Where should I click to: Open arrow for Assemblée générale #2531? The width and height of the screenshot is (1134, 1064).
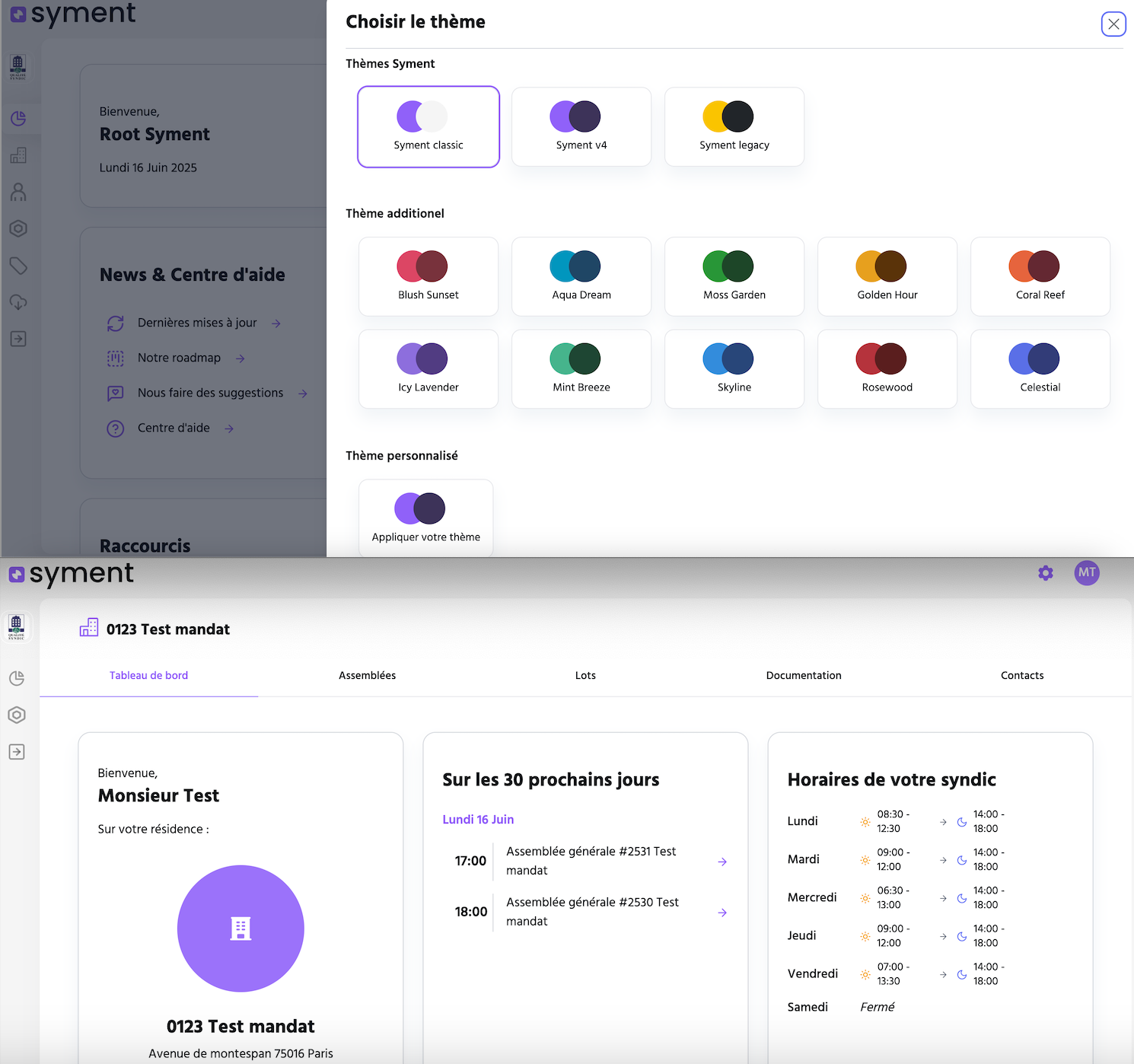(x=722, y=862)
